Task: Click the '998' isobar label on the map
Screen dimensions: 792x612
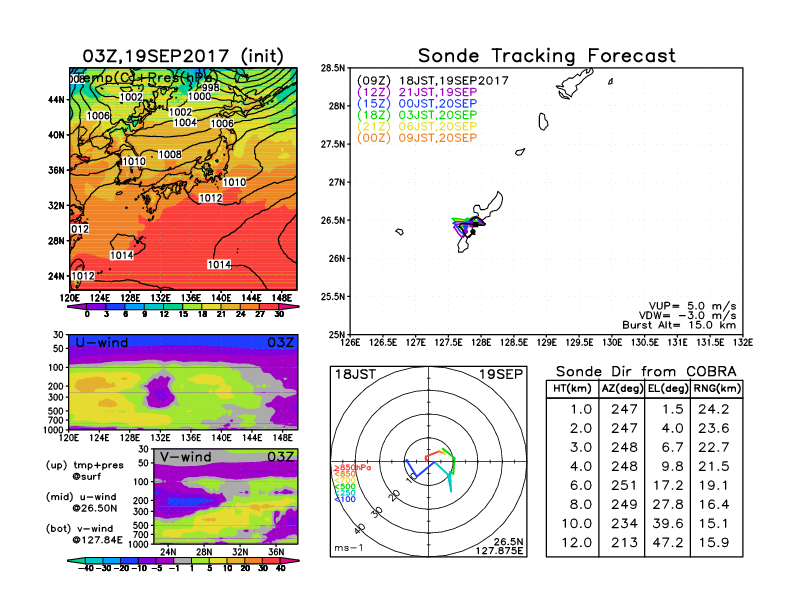Action: (x=211, y=87)
